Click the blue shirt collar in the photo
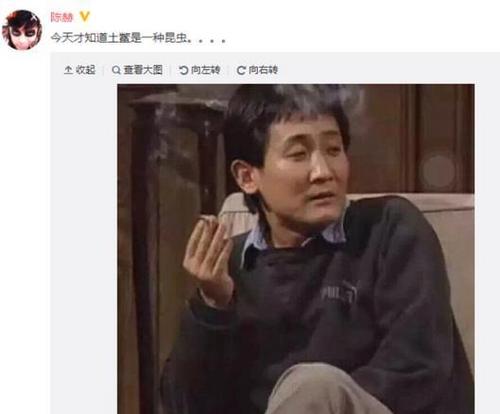The height and width of the screenshot is (414, 500). (x=255, y=242)
